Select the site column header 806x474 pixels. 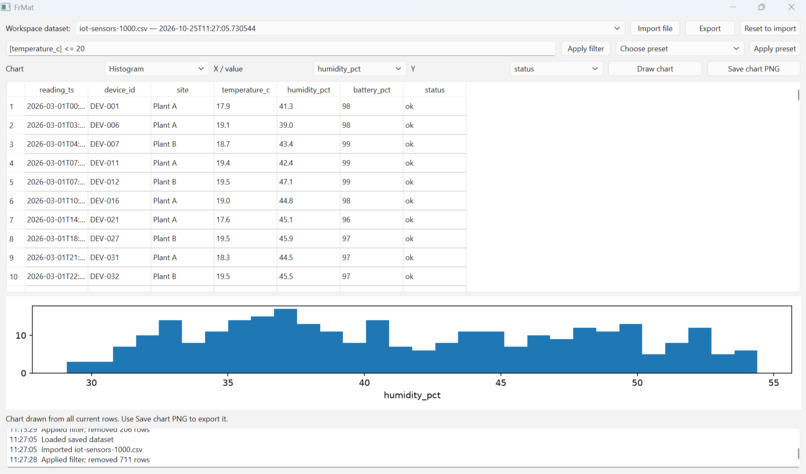(182, 89)
